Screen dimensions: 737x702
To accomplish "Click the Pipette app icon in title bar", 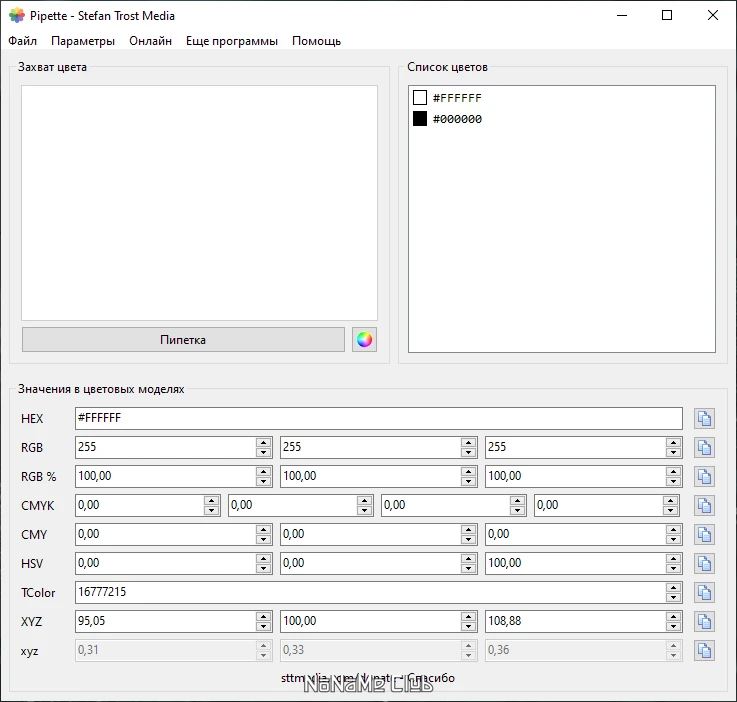I will [x=16, y=15].
